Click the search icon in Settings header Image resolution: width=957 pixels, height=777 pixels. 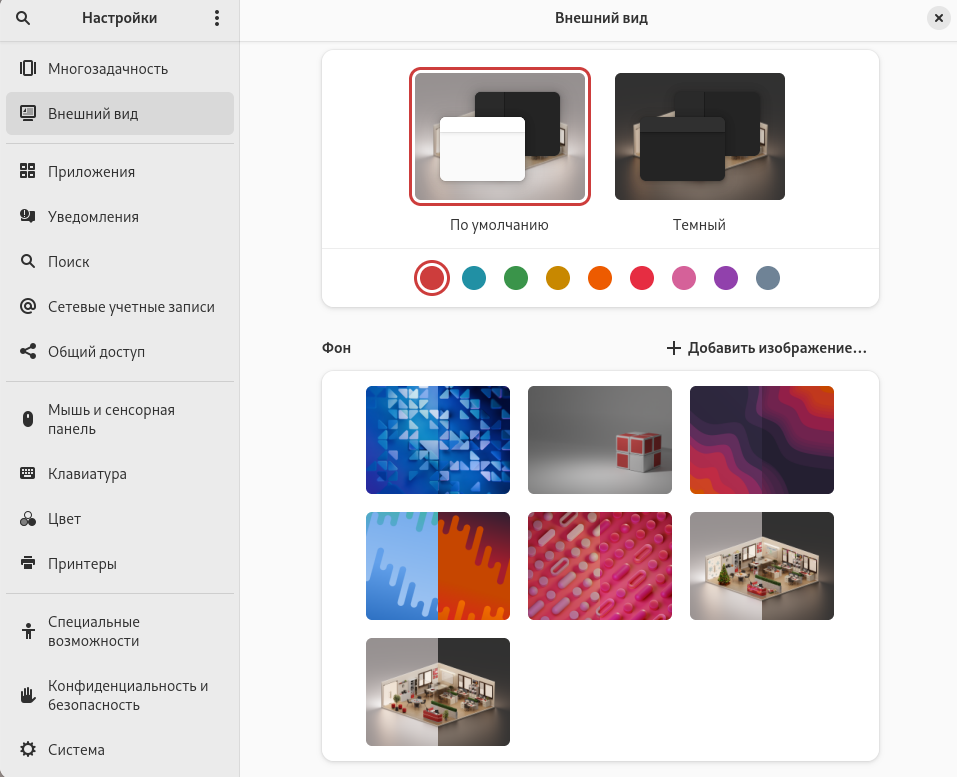[x=23, y=18]
